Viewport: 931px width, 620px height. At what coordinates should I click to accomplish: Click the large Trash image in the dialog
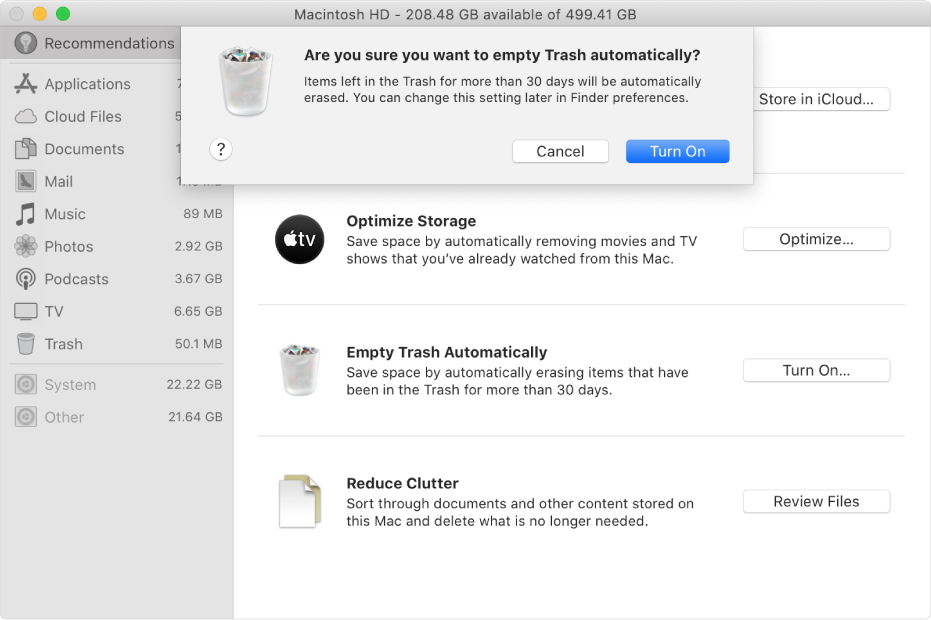coord(246,81)
